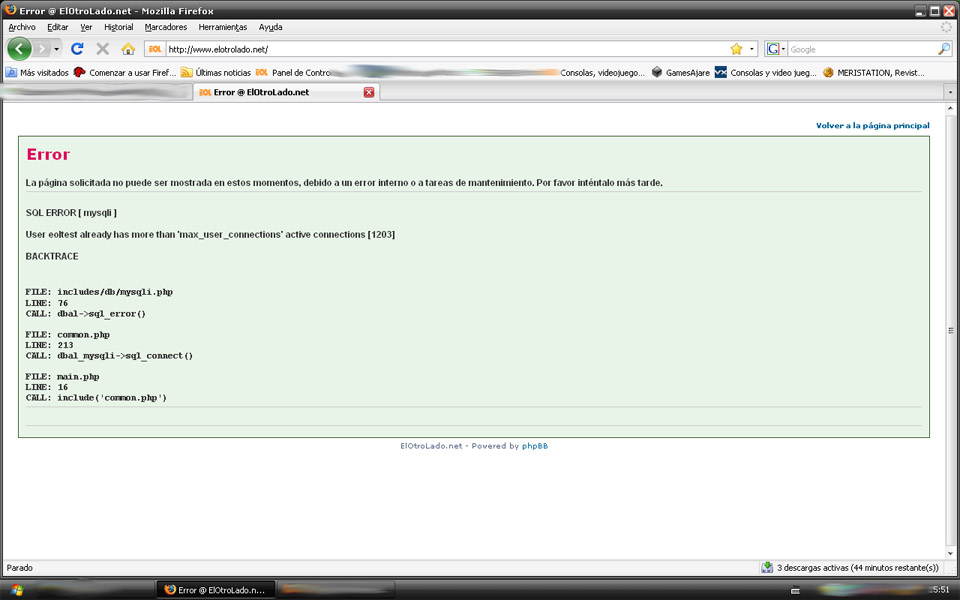
Task: Click the Parado status text
Action: point(20,568)
